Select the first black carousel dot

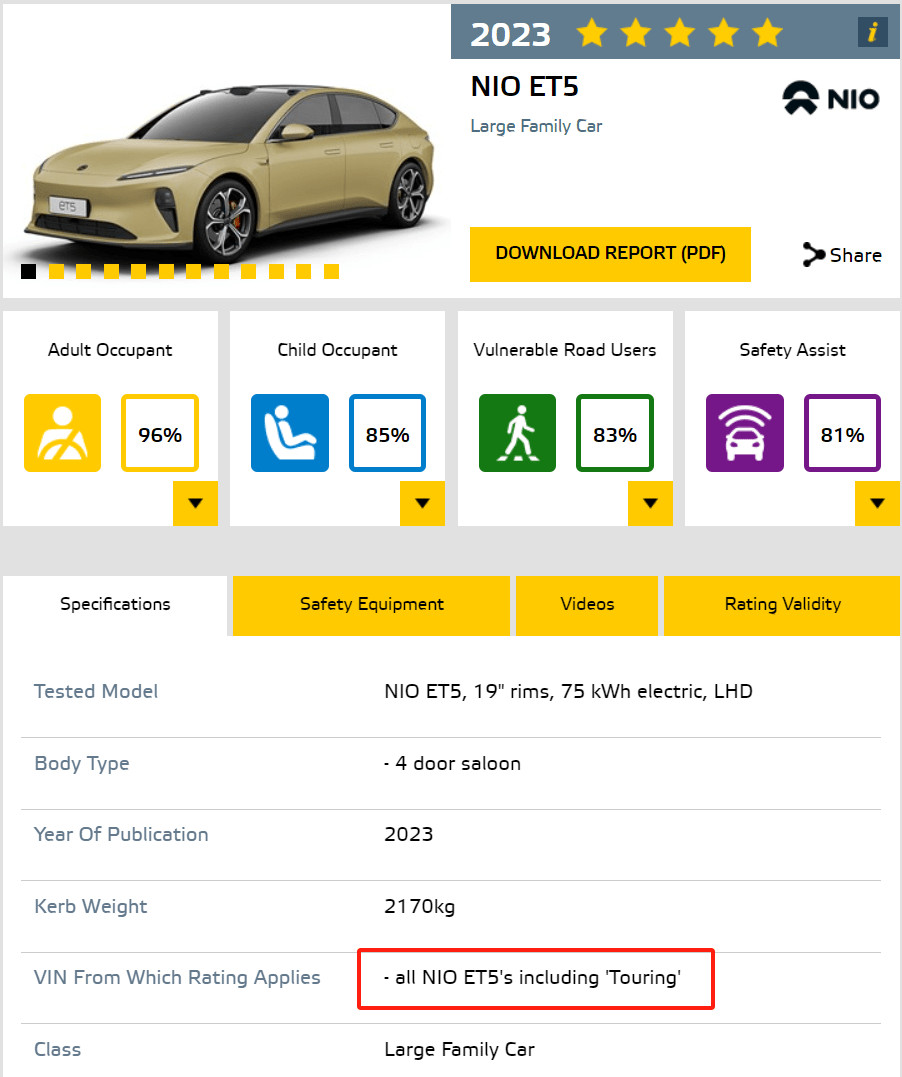(29, 272)
